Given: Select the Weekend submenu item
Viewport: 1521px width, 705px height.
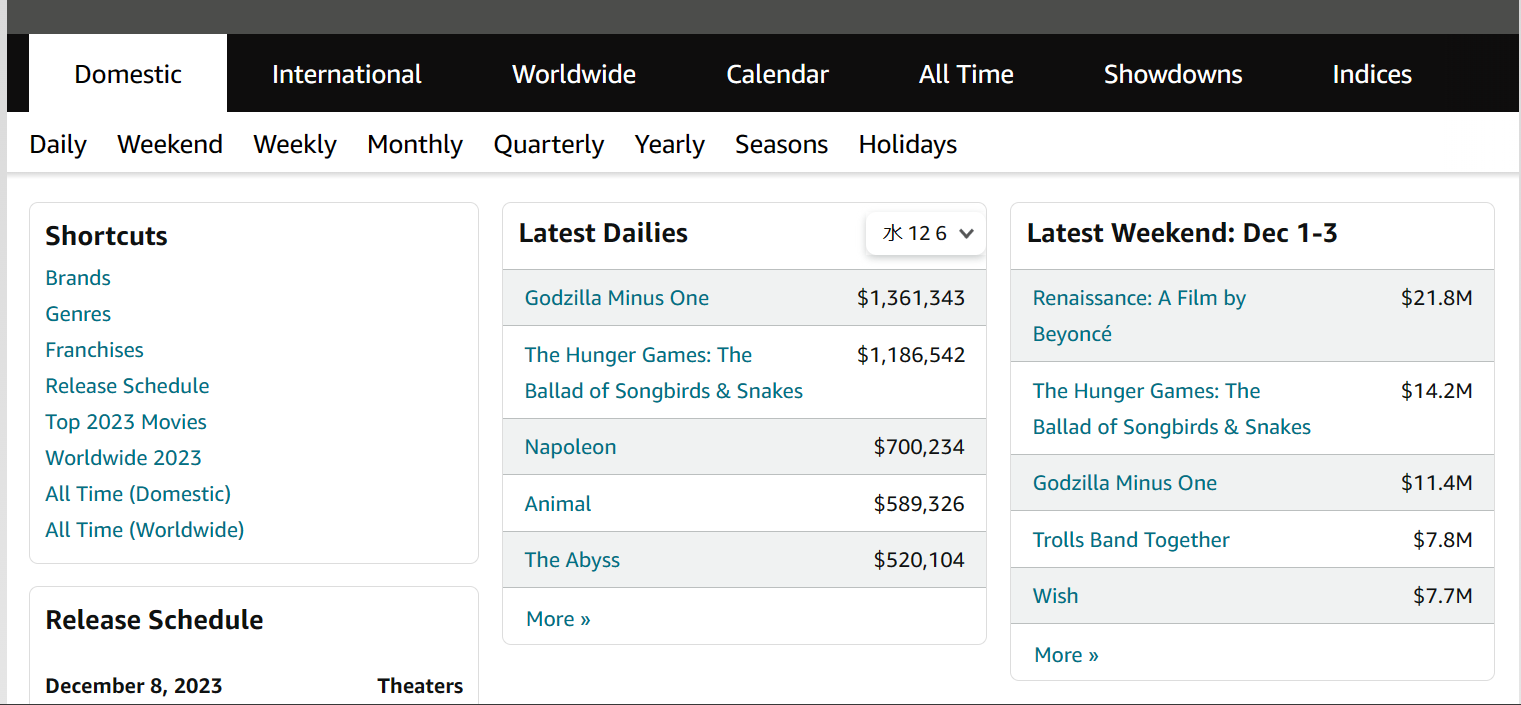Looking at the screenshot, I should pos(170,145).
